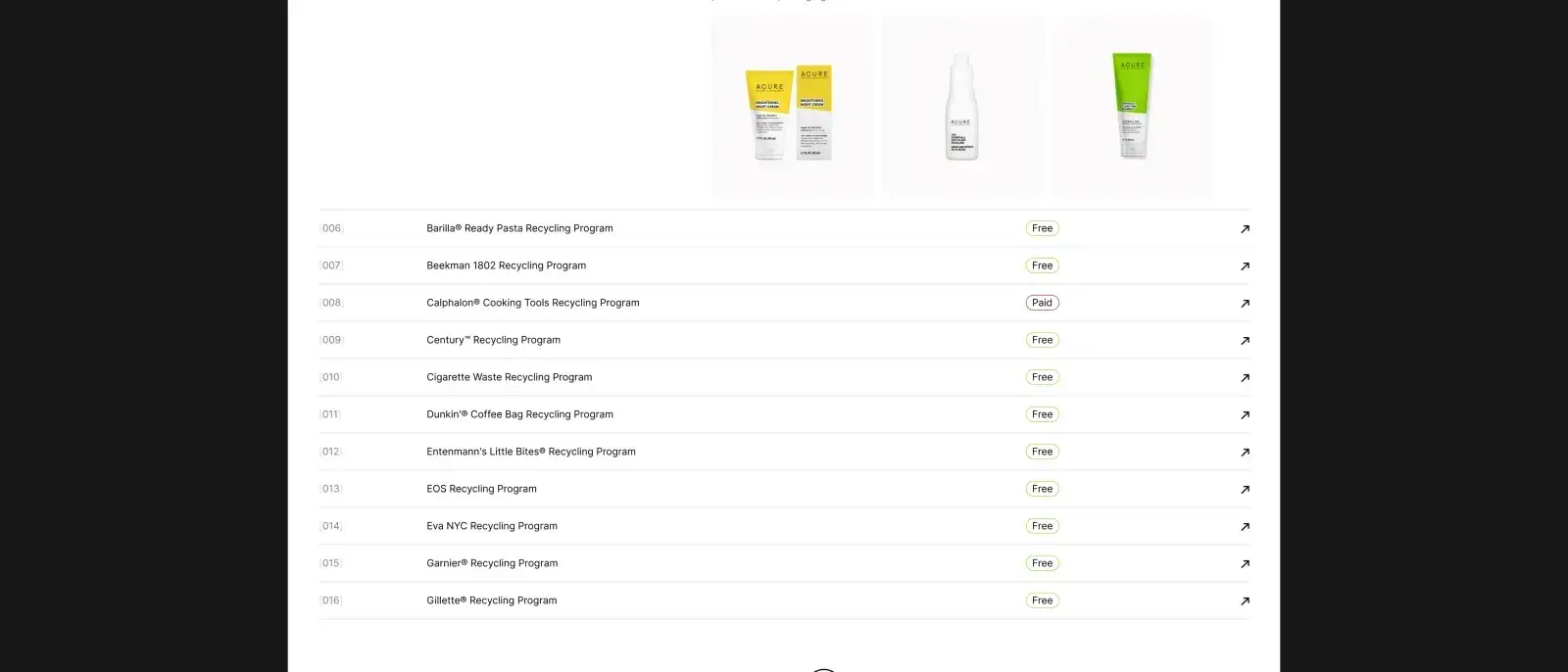The image size is (1568, 672).
Task: Click the Free badge on EOS row
Action: pyautogui.click(x=1043, y=489)
